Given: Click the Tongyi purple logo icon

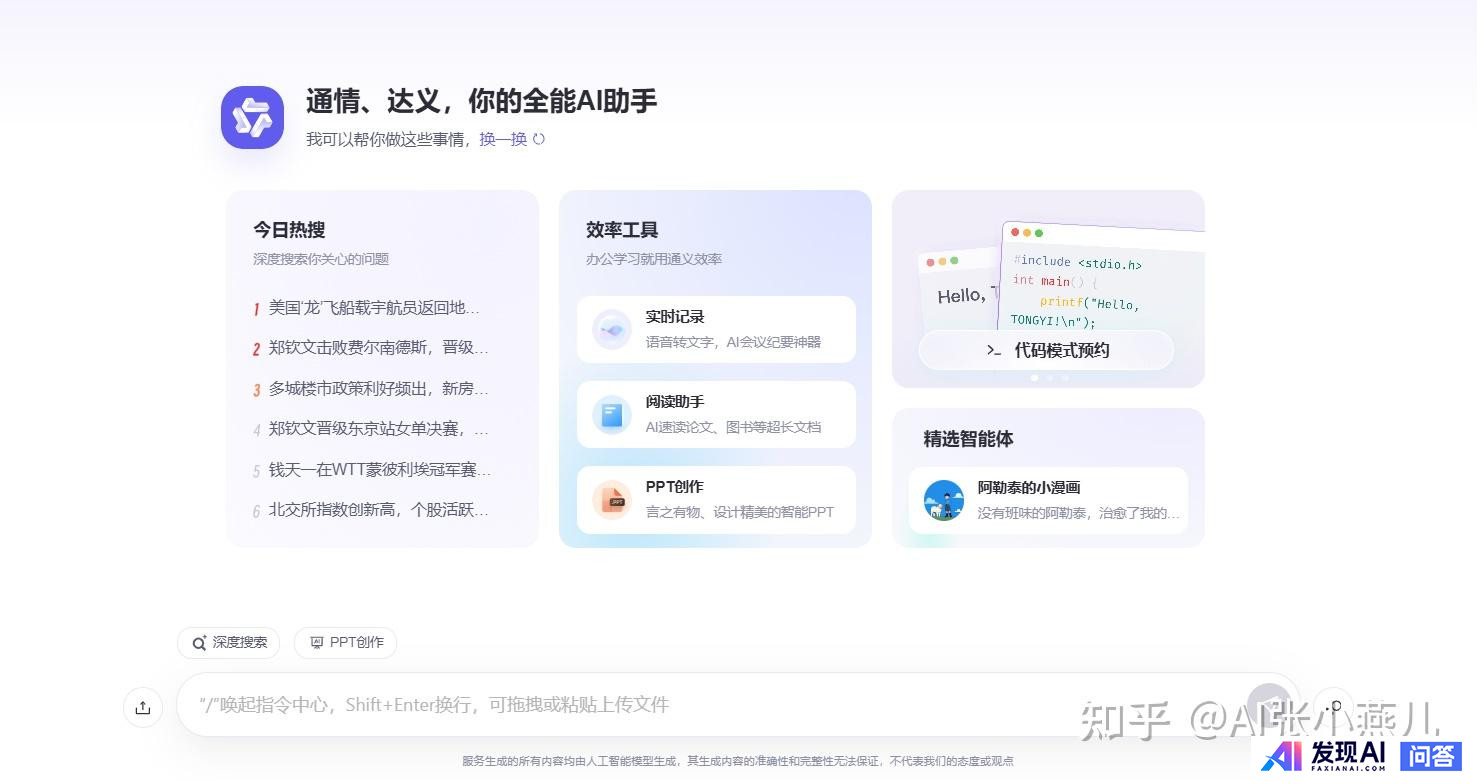Looking at the screenshot, I should click(252, 117).
